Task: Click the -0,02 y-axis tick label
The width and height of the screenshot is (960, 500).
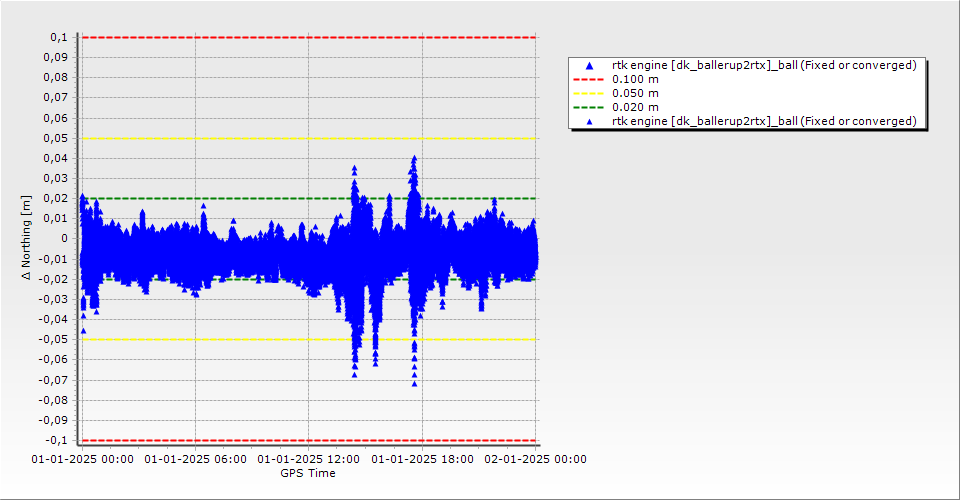Action: point(54,279)
